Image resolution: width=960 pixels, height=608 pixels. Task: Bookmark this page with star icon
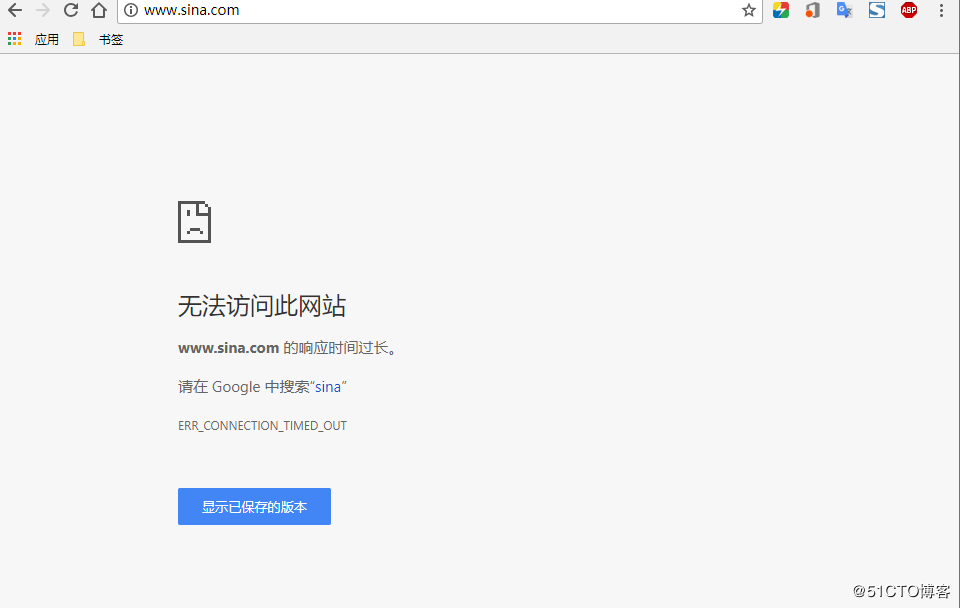pos(749,10)
